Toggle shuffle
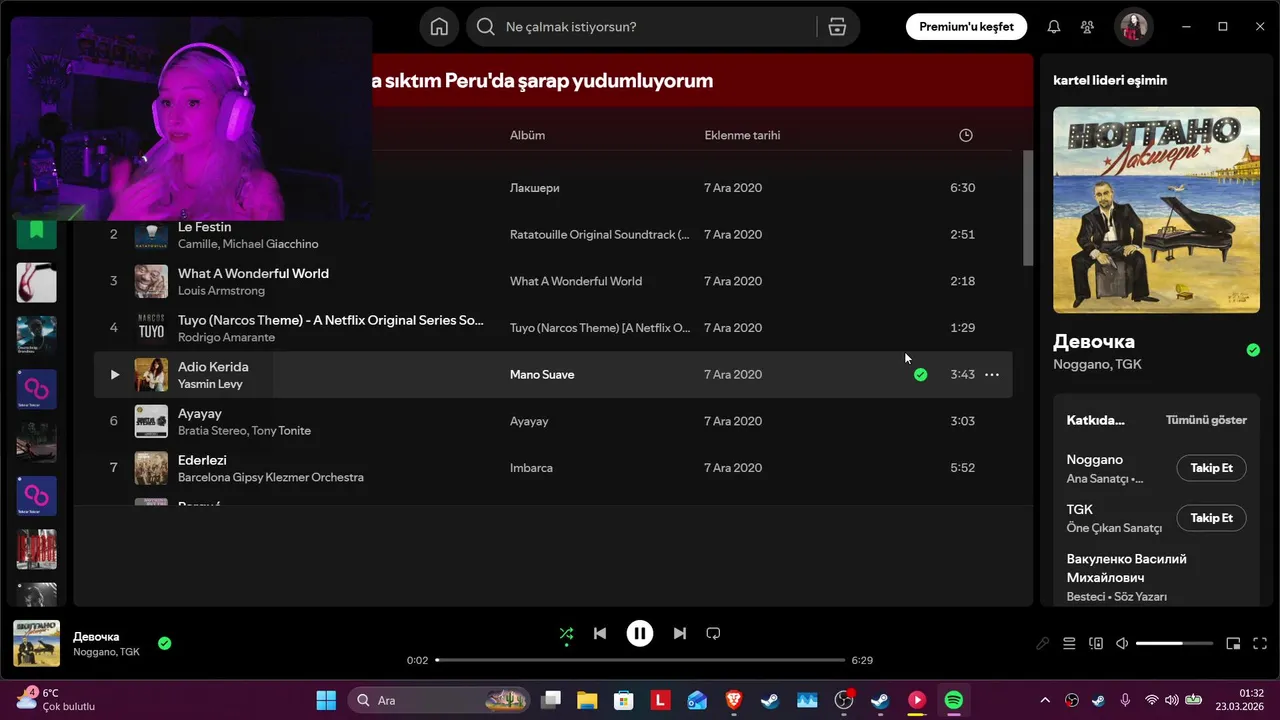This screenshot has height=720, width=1280. click(x=566, y=633)
